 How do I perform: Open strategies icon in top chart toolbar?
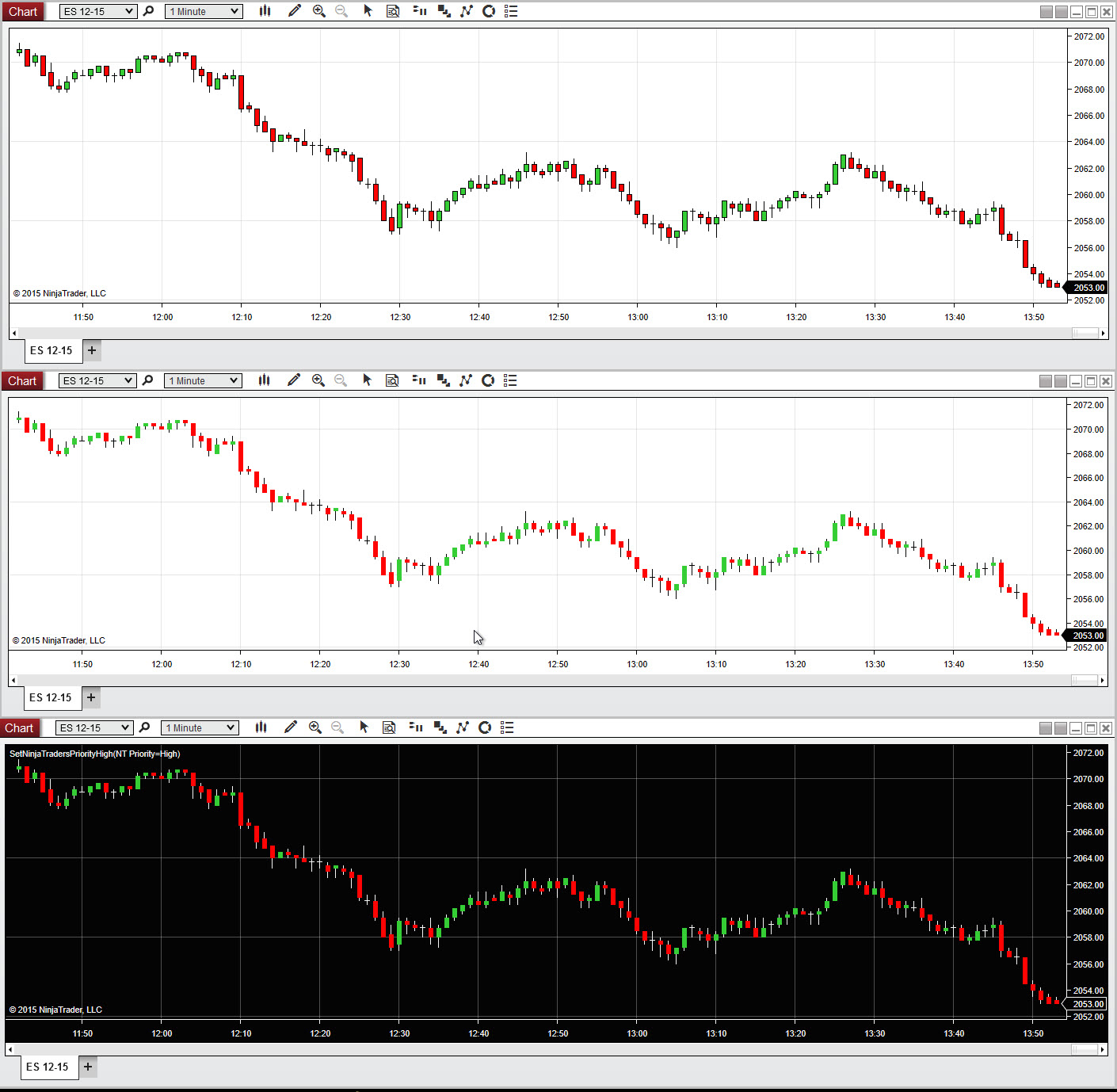444,11
